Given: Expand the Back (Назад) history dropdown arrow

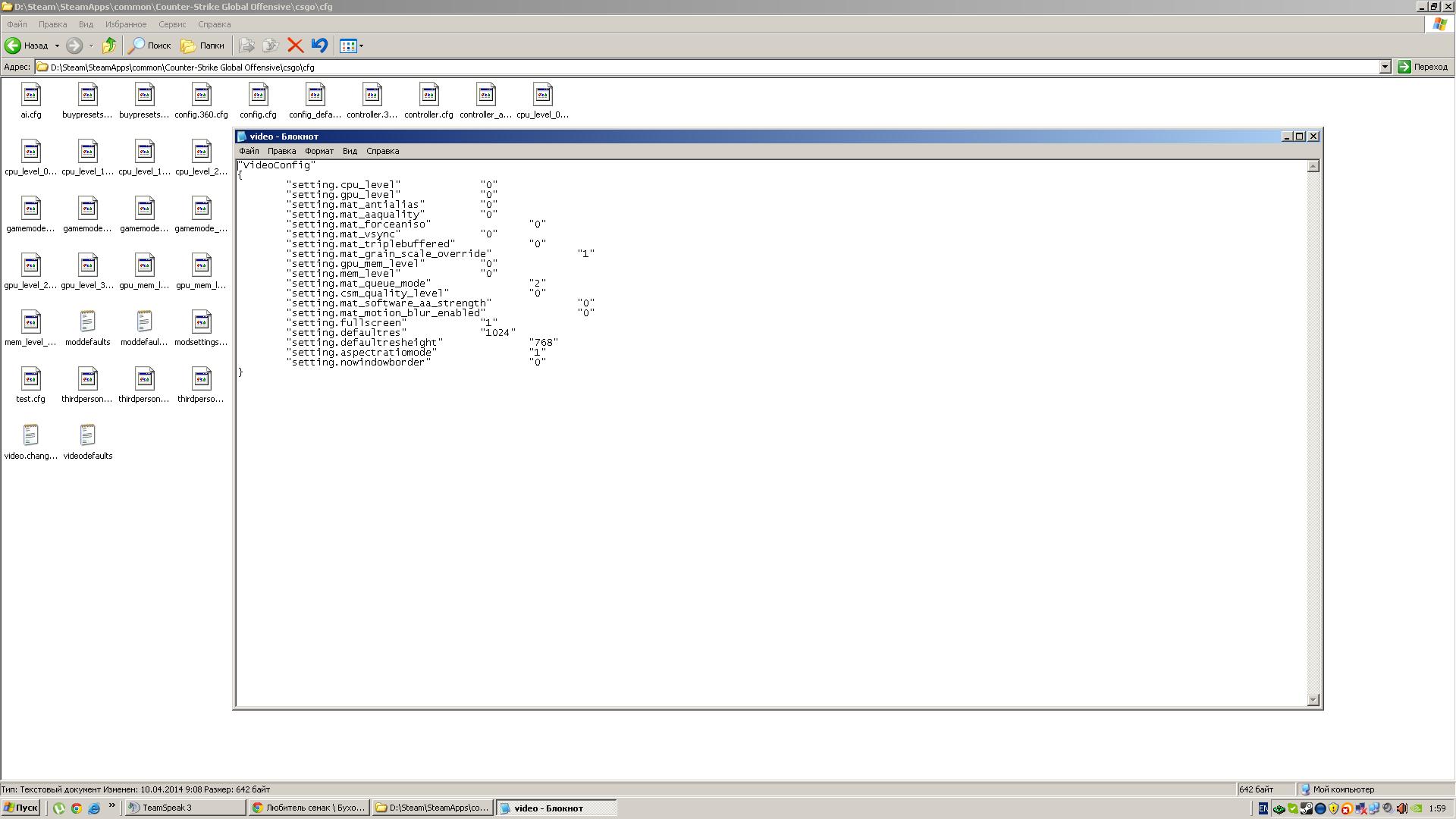Looking at the screenshot, I should pyautogui.click(x=57, y=45).
